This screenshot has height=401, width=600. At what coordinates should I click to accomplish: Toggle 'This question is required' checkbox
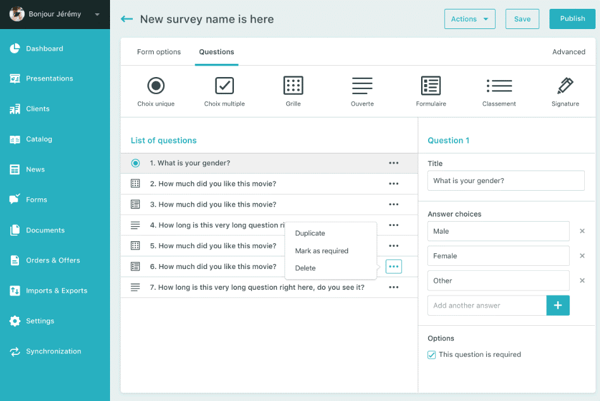pyautogui.click(x=432, y=355)
